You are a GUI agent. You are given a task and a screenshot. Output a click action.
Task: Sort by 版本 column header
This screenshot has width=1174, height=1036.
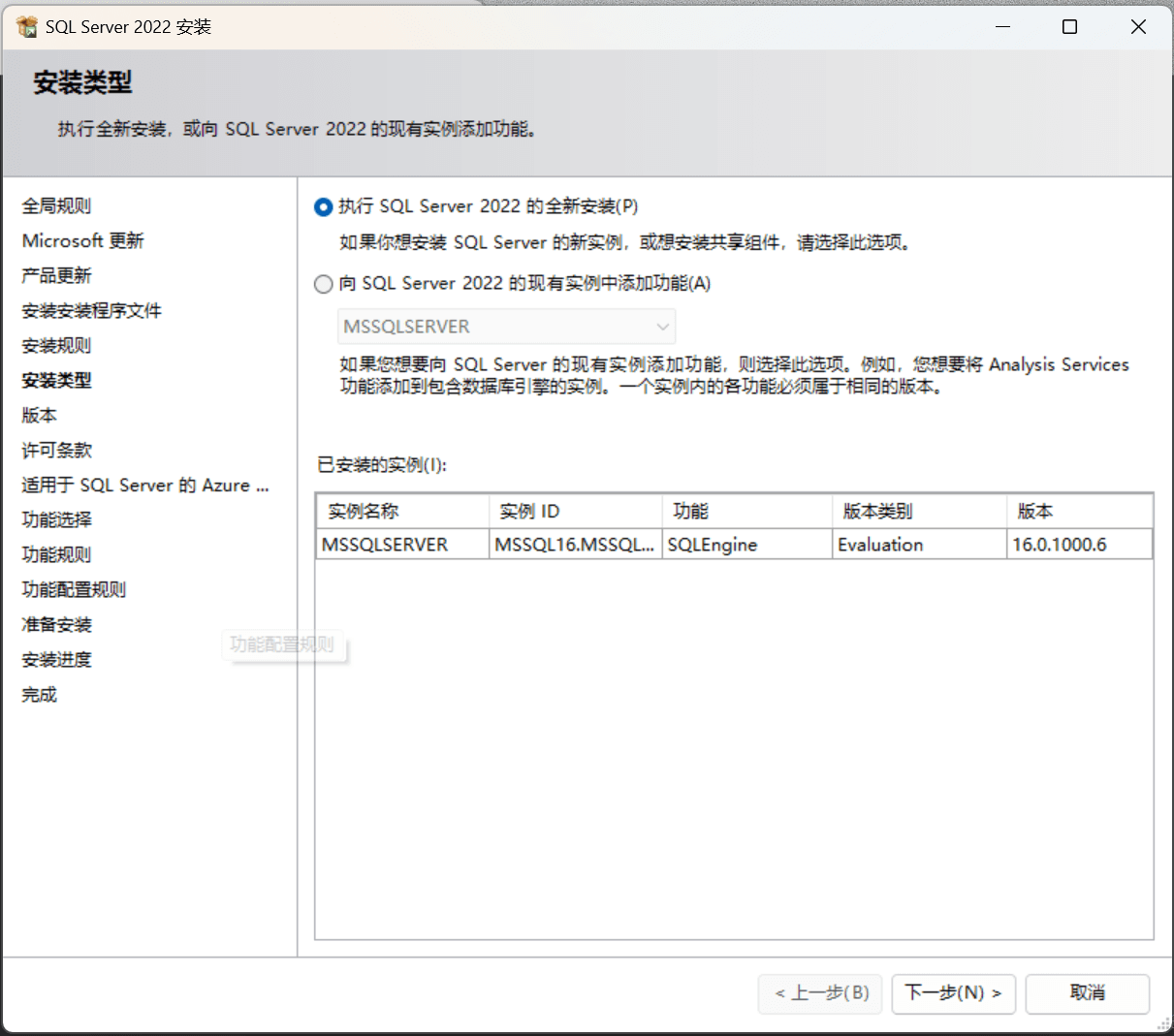(1080, 511)
